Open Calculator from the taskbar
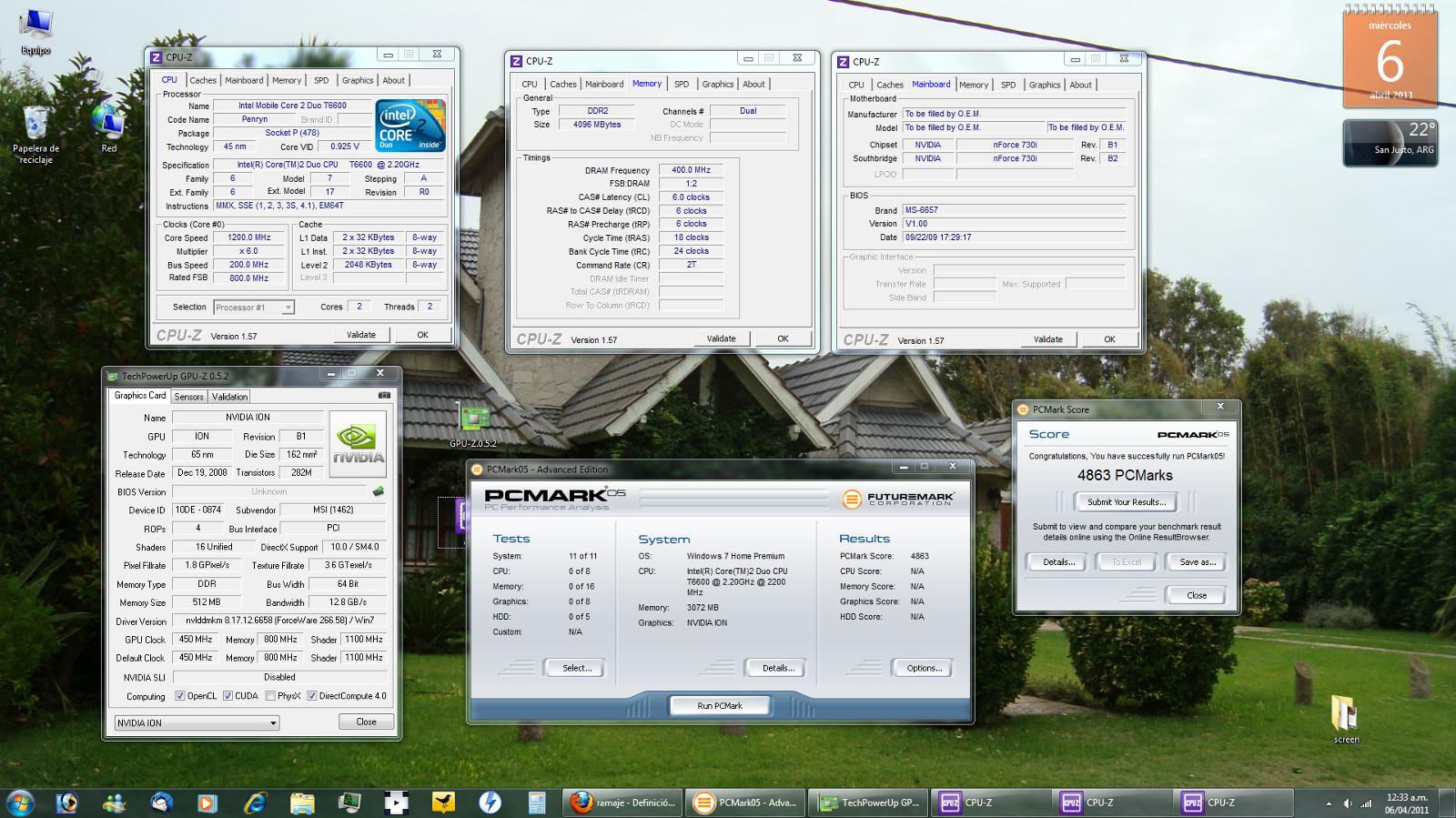The width and height of the screenshot is (1456, 818). (537, 803)
